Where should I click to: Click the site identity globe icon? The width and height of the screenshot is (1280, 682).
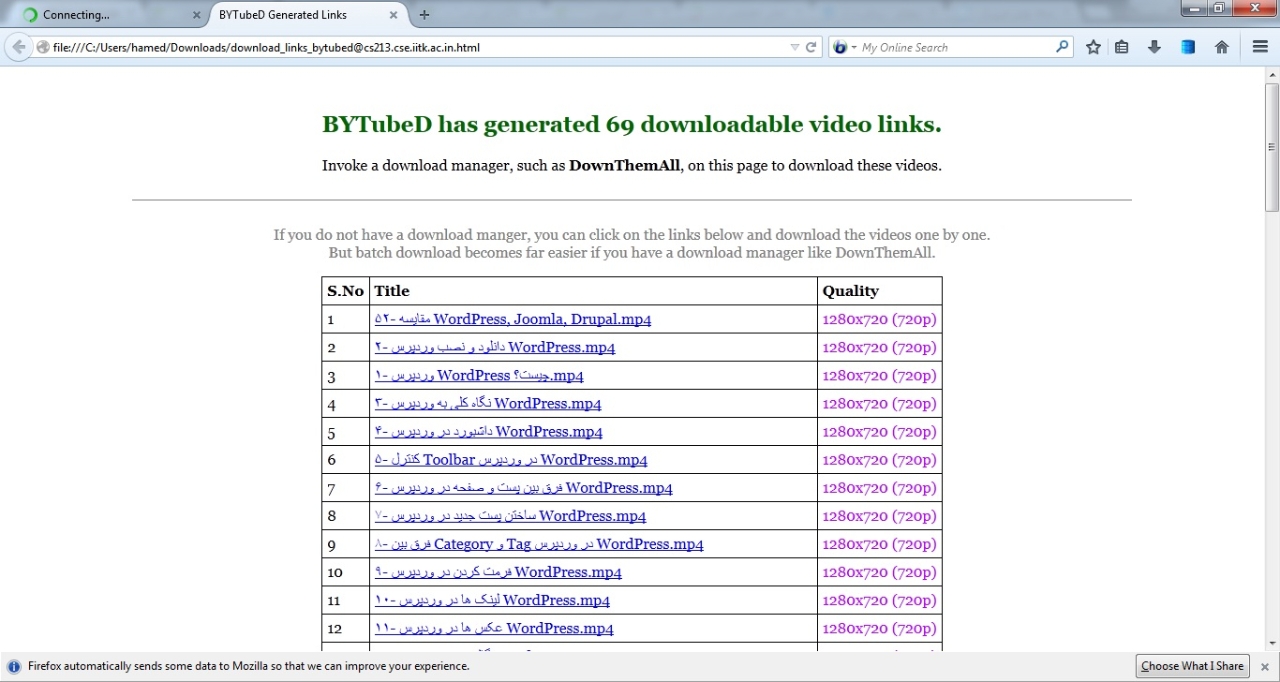pos(43,47)
